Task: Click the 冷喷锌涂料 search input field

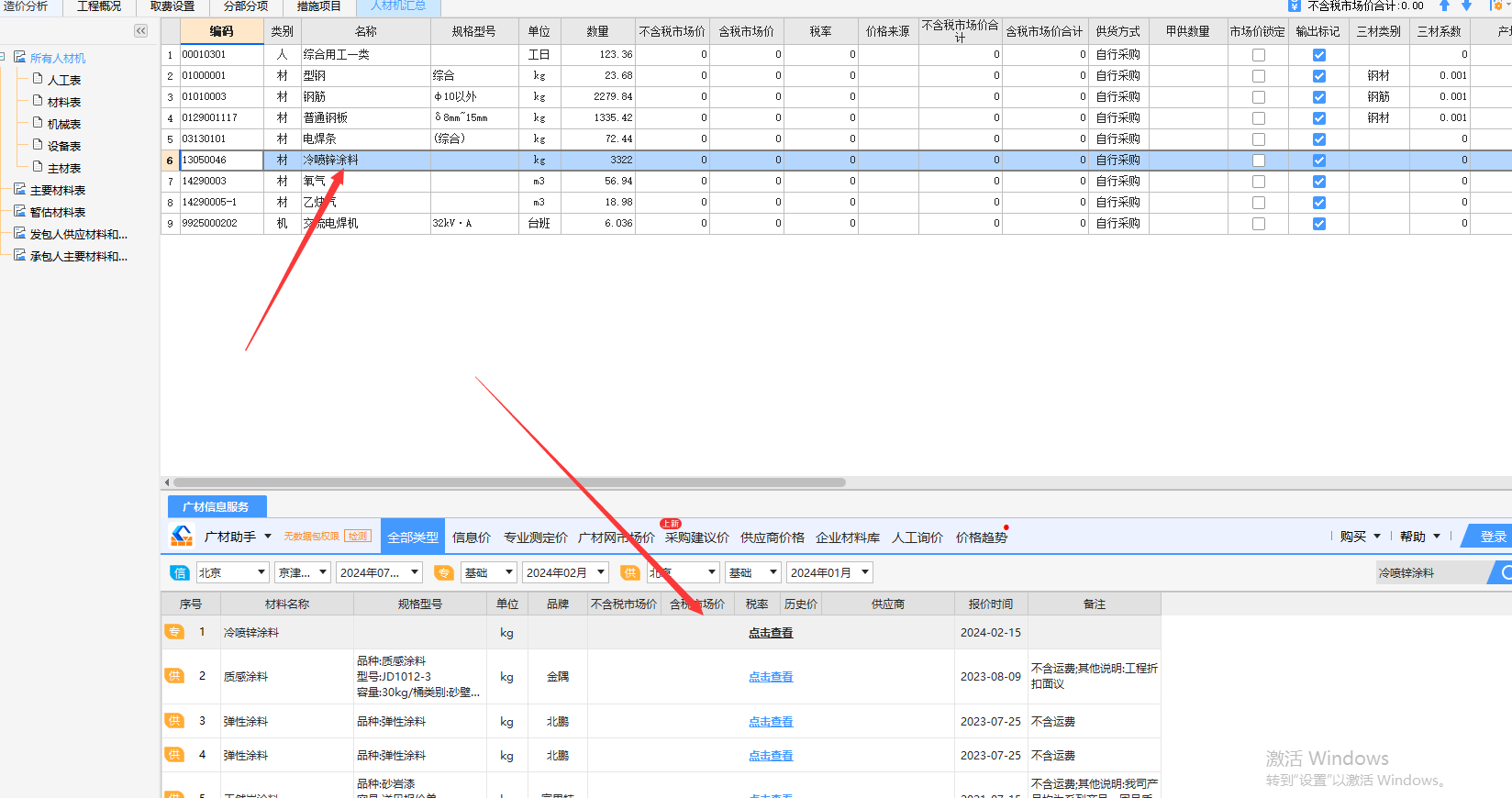Action: [1432, 572]
